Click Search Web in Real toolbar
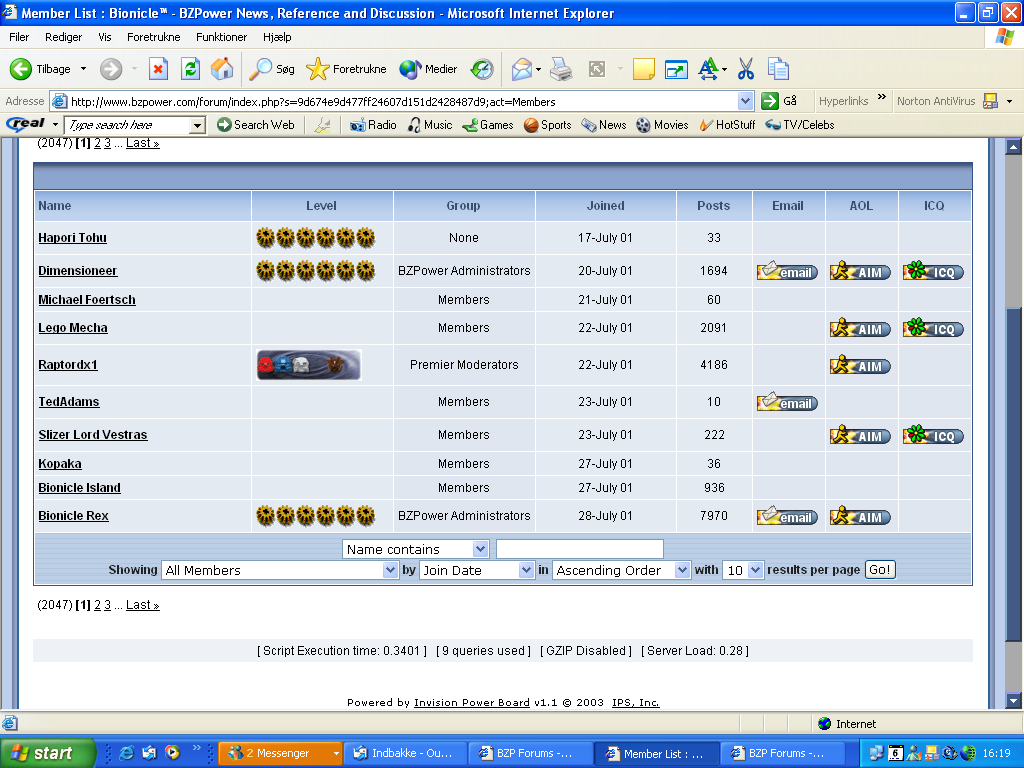 pyautogui.click(x=256, y=125)
